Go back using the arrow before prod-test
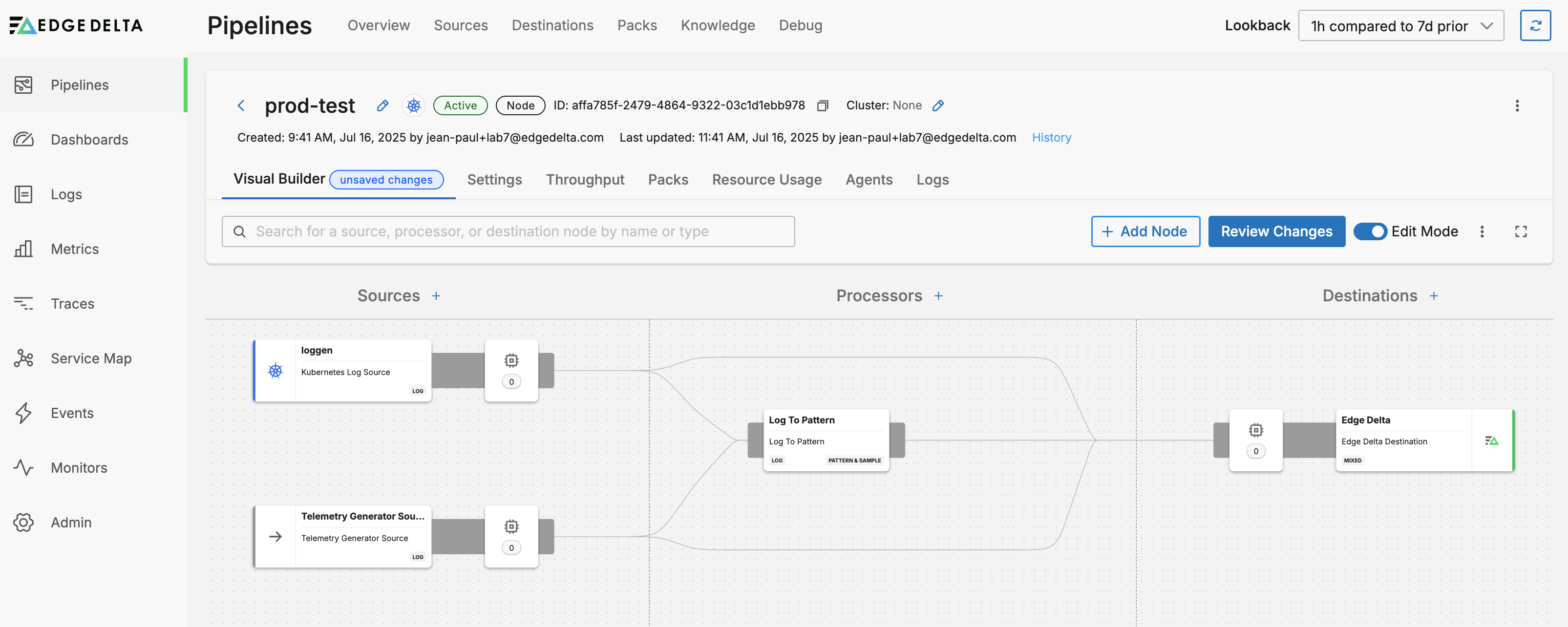Screen dimensions: 1568x627 [x=241, y=105]
